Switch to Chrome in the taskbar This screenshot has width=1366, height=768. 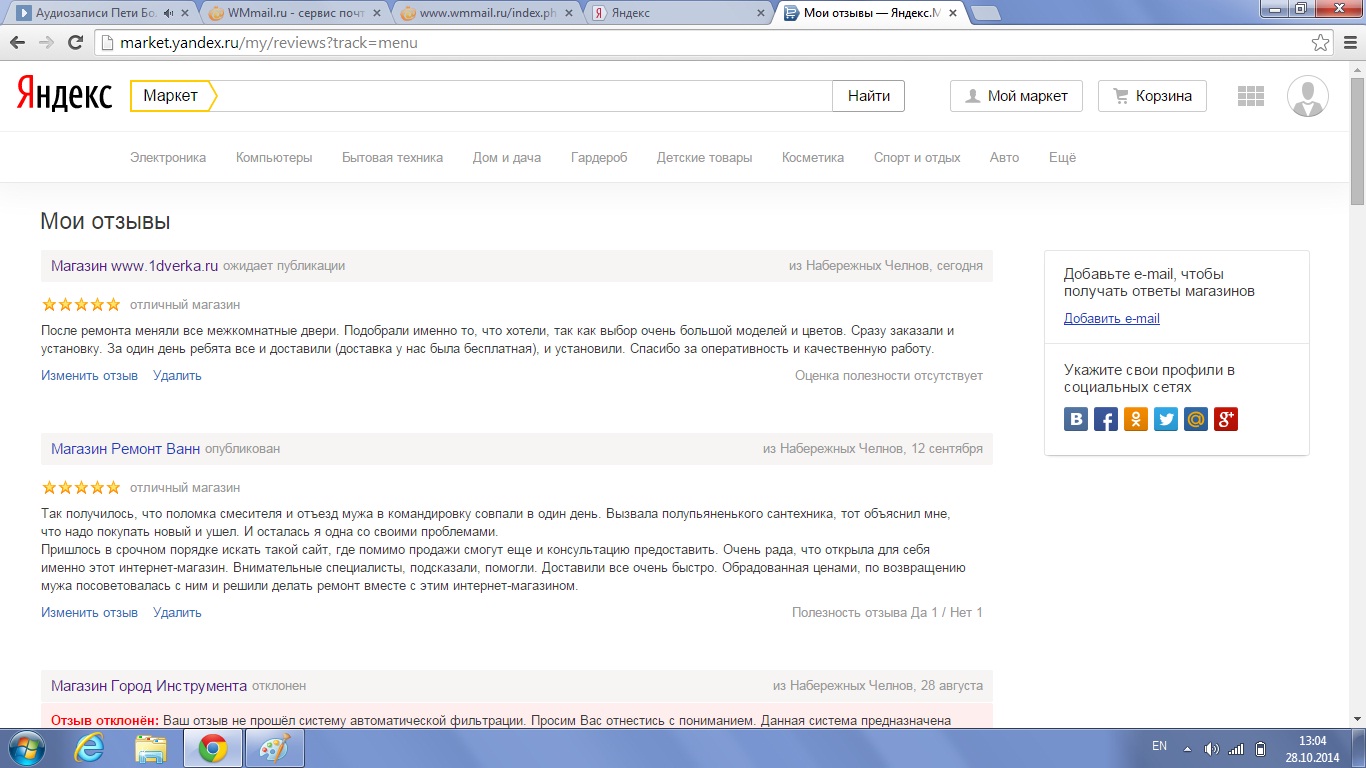[x=212, y=748]
